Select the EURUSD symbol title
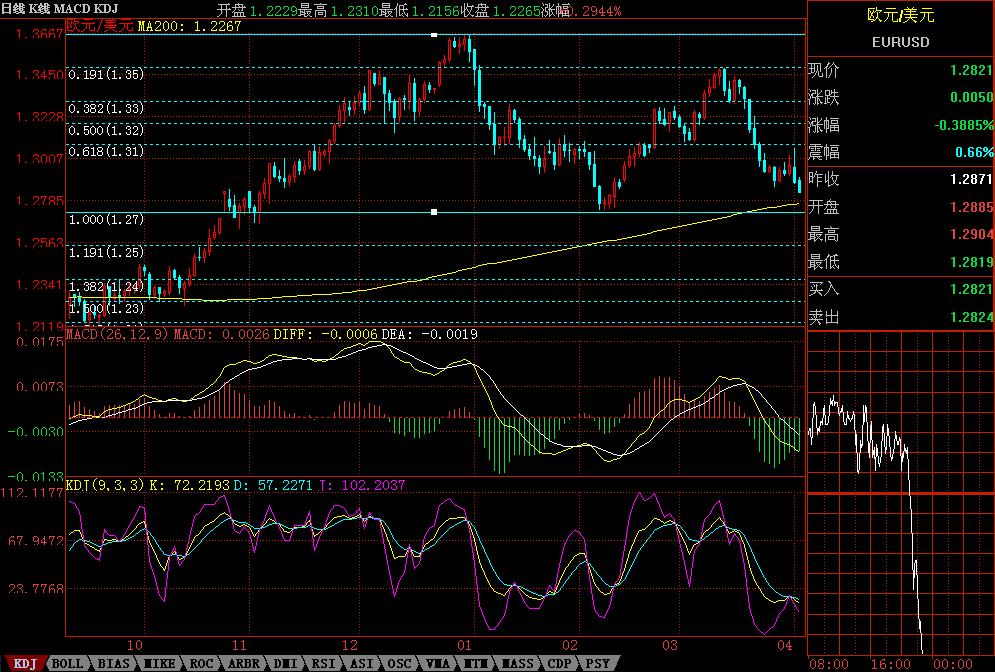 (x=900, y=43)
